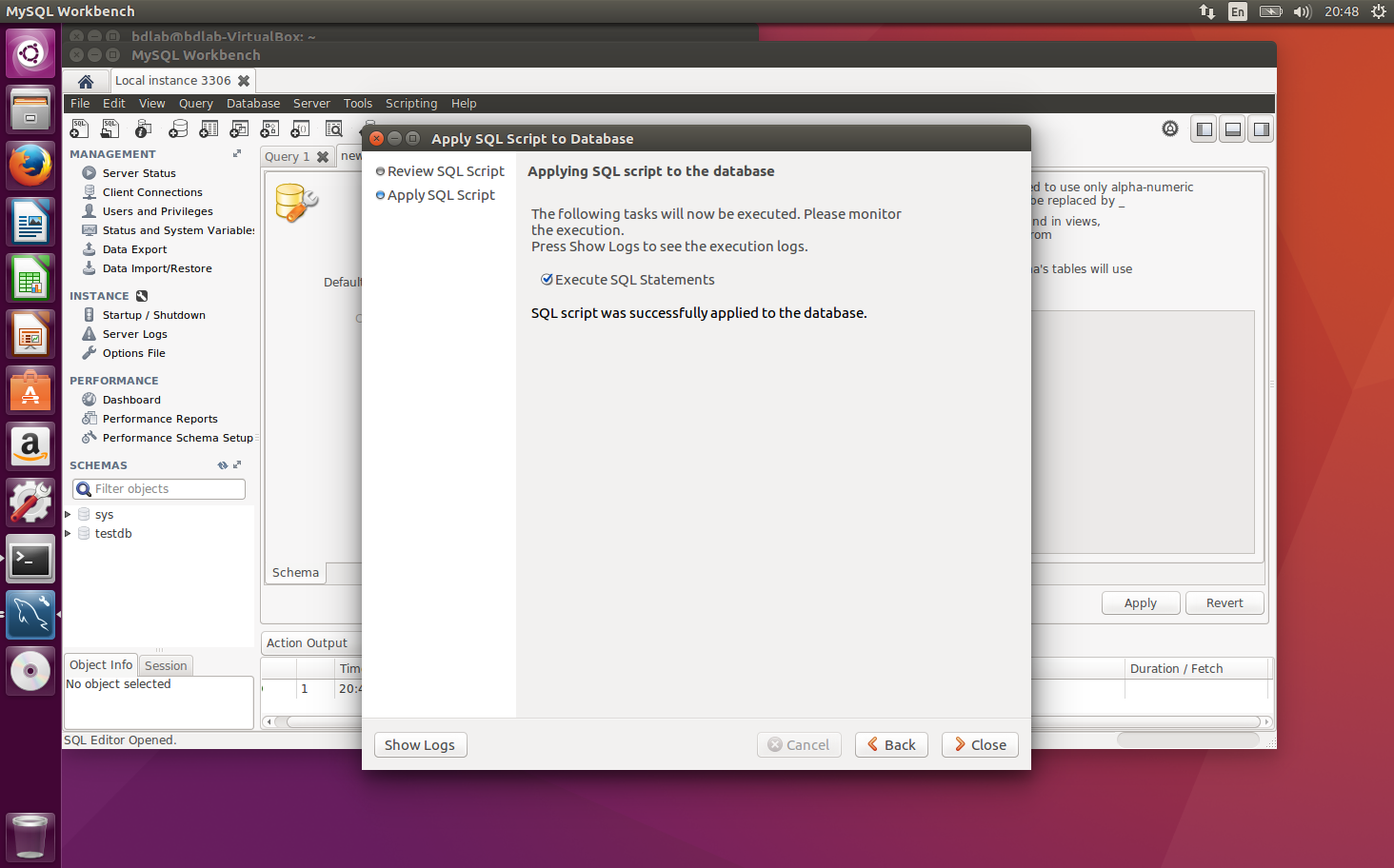Open Client Connections

pos(152,192)
